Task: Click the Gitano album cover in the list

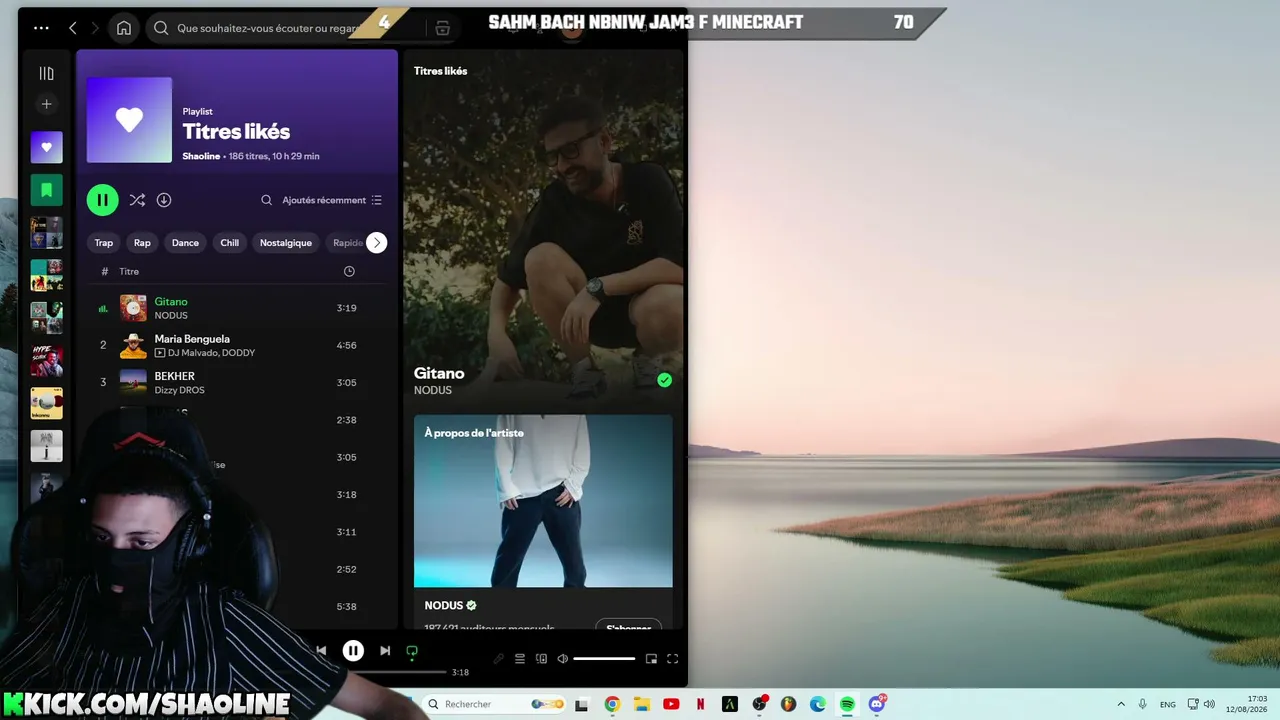Action: (133, 308)
